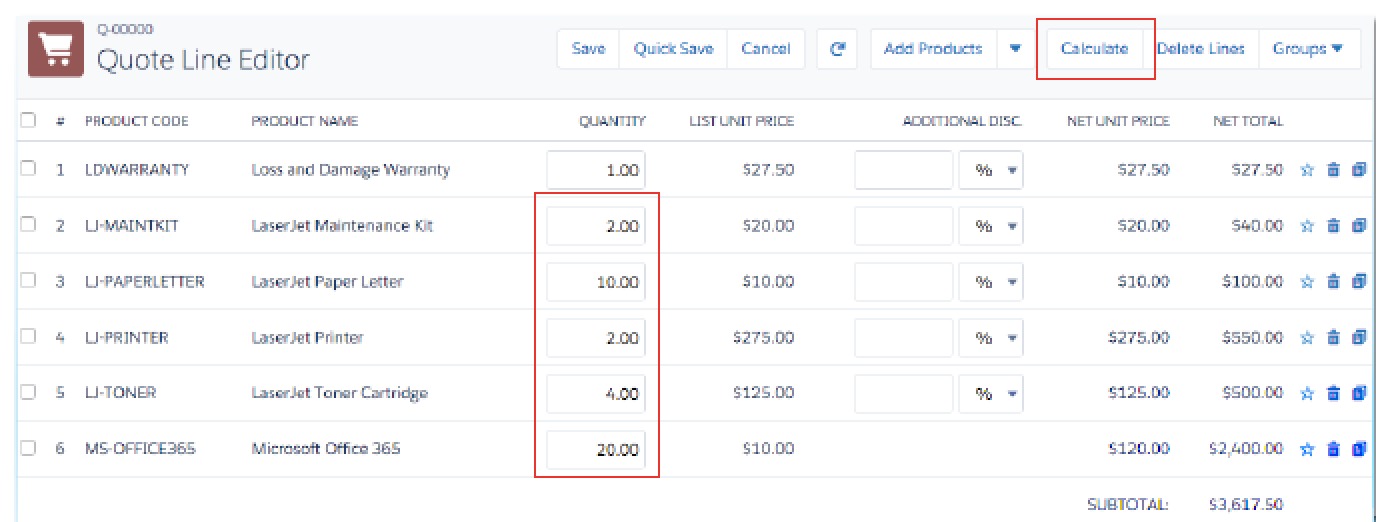Screen dimensions: 1376x522
Task: Click the refresh icon in the toolbar
Action: 837,49
